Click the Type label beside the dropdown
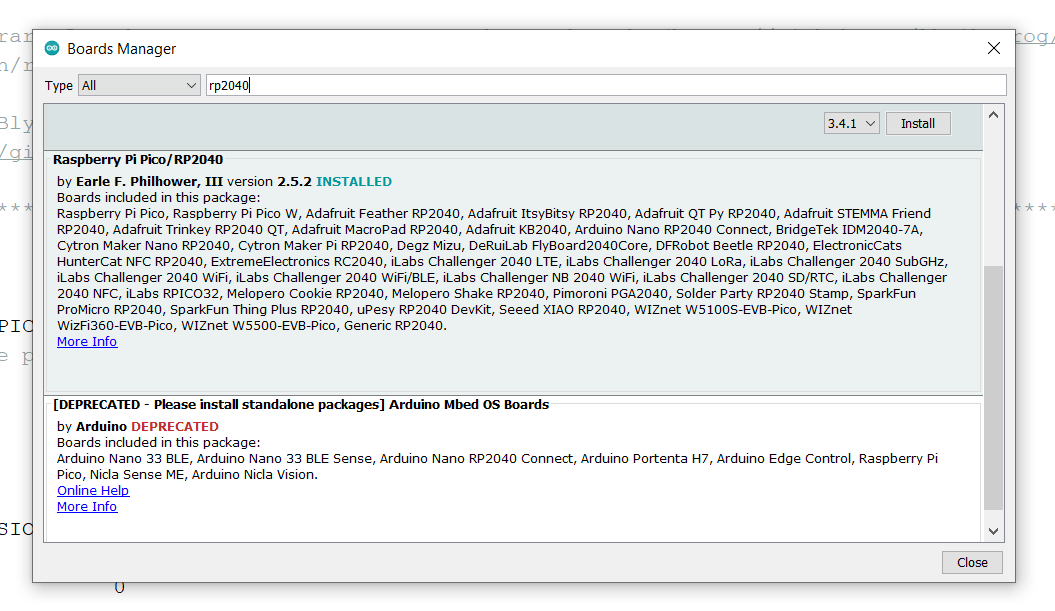Viewport: 1055px width, 611px height. tap(59, 85)
